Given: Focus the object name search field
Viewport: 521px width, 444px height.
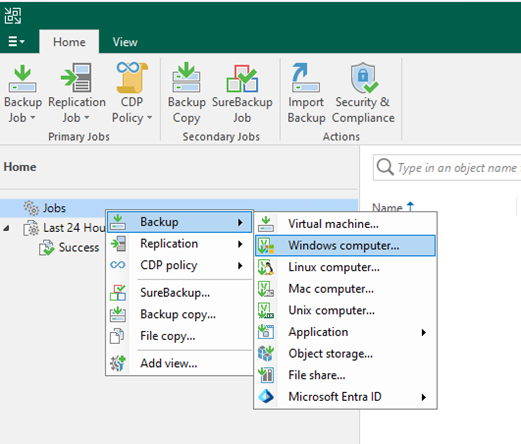Looking at the screenshot, I should 447,167.
